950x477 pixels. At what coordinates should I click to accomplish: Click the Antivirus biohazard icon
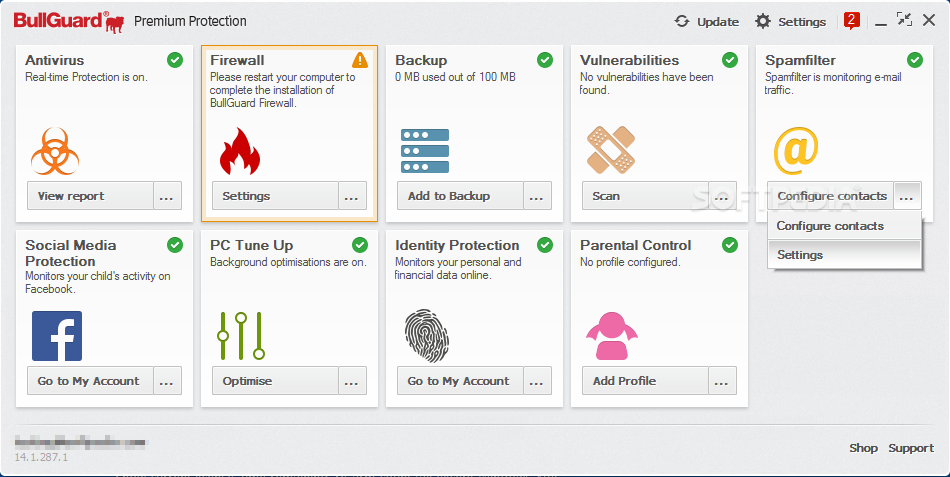point(55,151)
